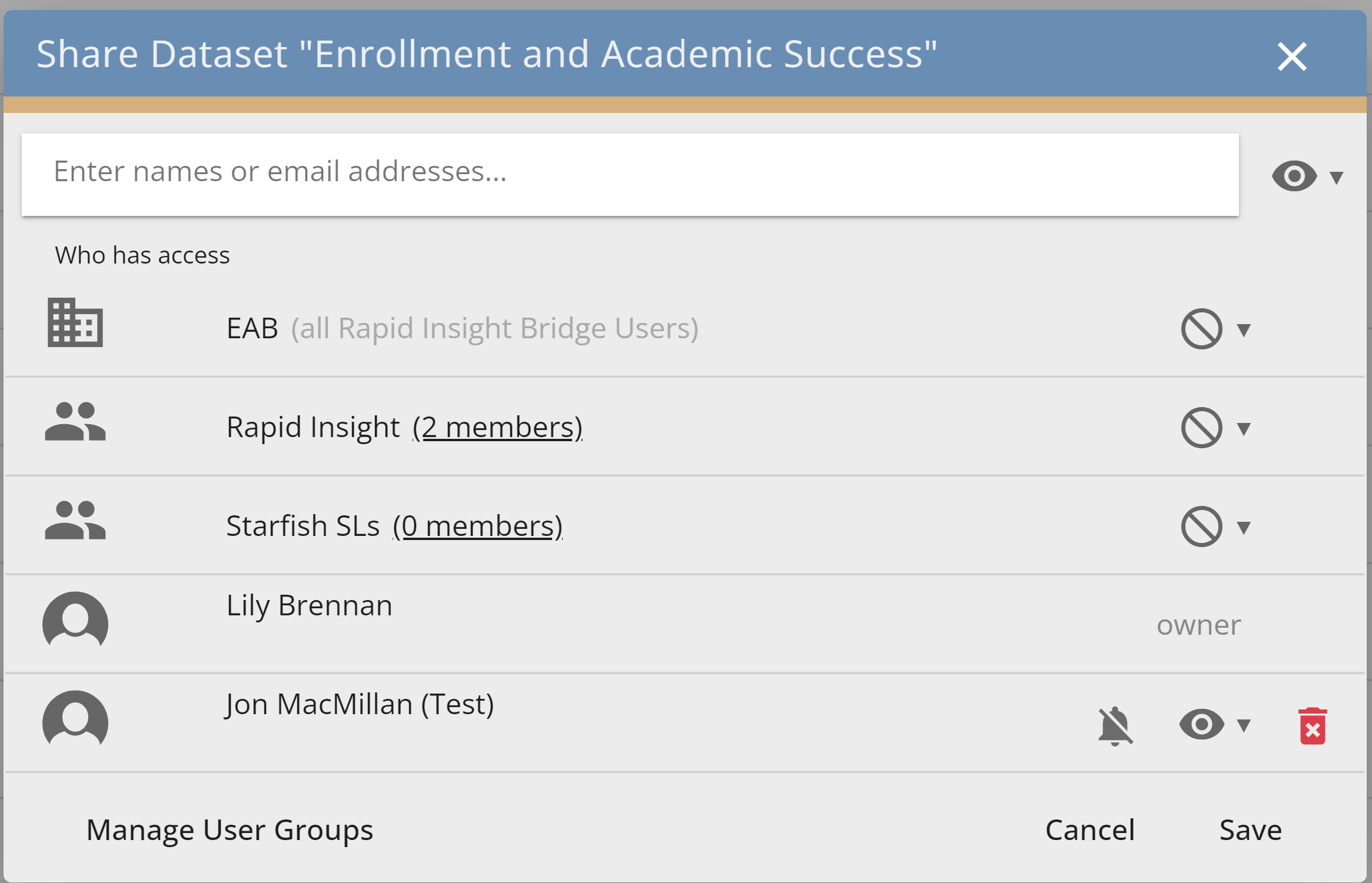
Task: Focus the names or email addresses field
Action: [630, 174]
